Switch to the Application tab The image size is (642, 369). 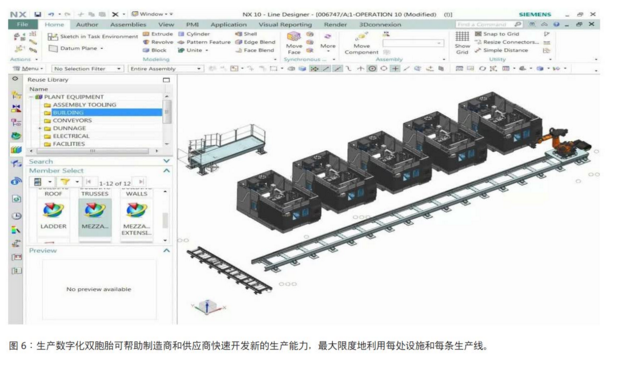tap(228, 25)
